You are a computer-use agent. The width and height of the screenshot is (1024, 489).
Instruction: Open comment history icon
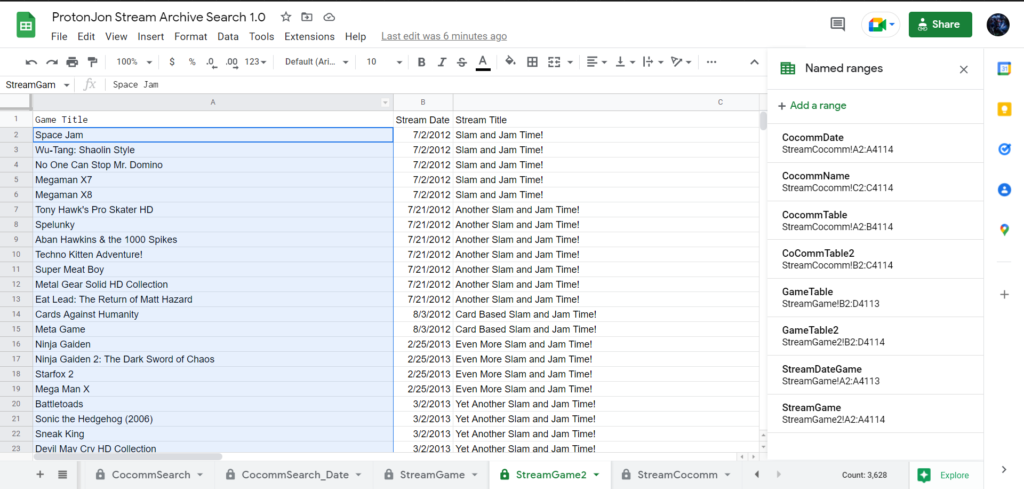pos(837,24)
